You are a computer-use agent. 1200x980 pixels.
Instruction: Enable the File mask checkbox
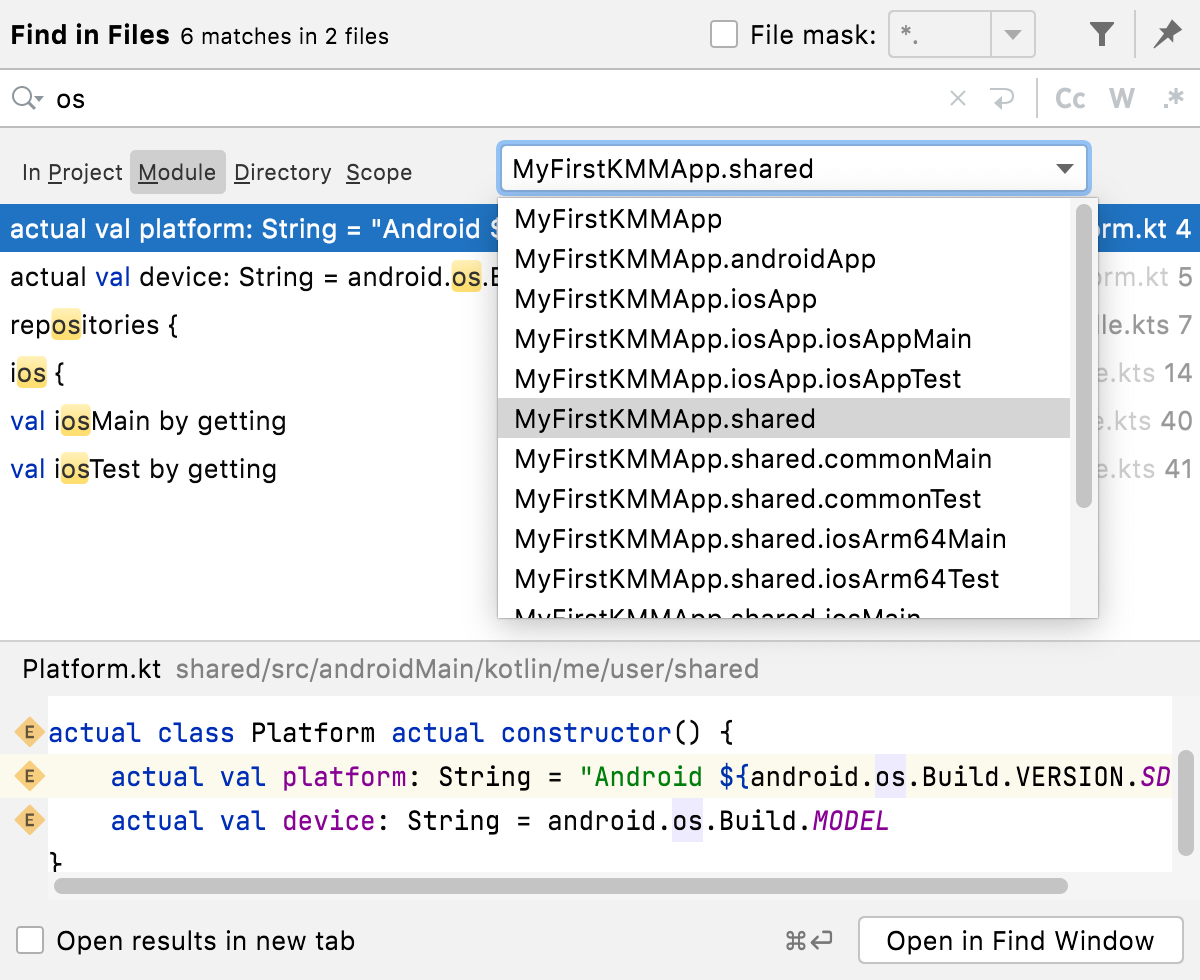point(724,36)
